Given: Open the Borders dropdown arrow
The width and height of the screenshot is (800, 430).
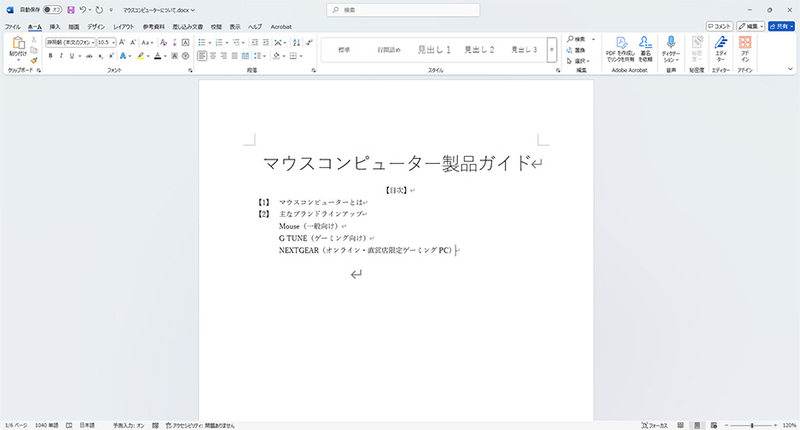Looking at the screenshot, I should point(301,56).
